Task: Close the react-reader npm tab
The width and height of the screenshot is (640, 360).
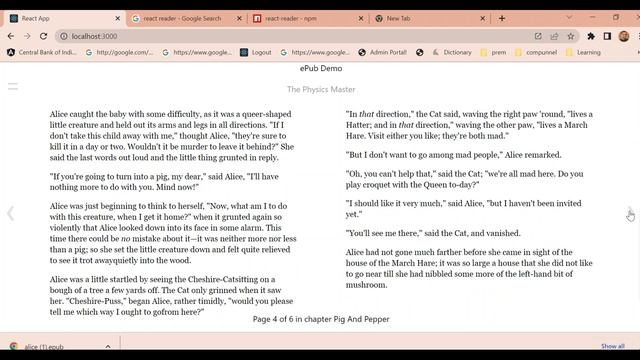Action: [361, 18]
